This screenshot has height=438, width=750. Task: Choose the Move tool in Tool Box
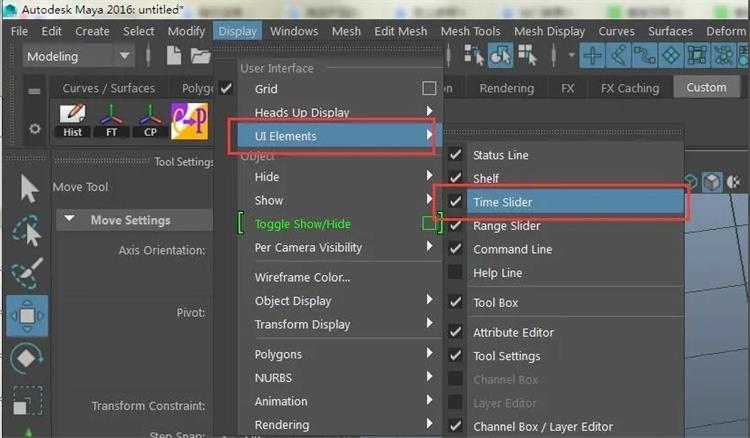pyautogui.click(x=27, y=316)
